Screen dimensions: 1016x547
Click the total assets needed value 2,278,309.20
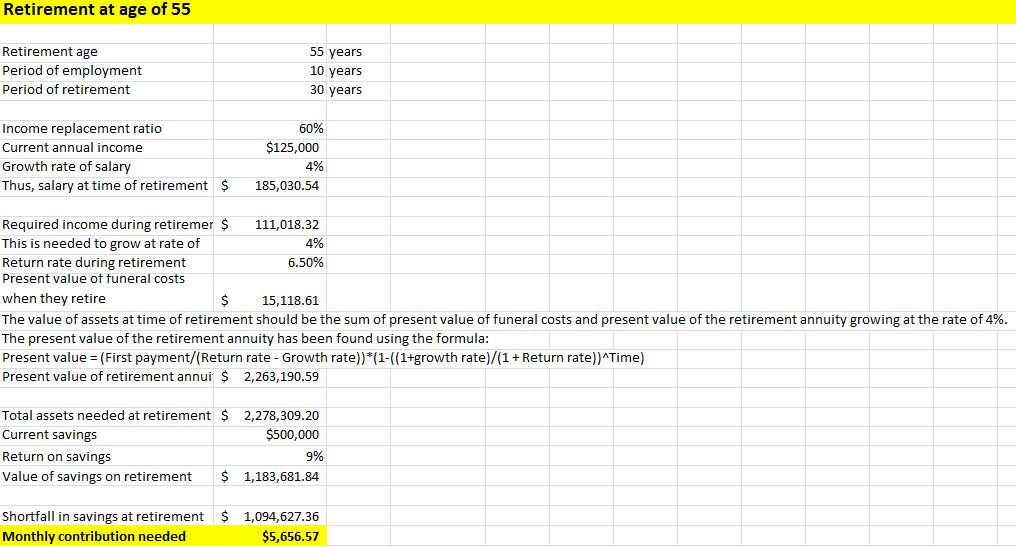click(x=281, y=415)
